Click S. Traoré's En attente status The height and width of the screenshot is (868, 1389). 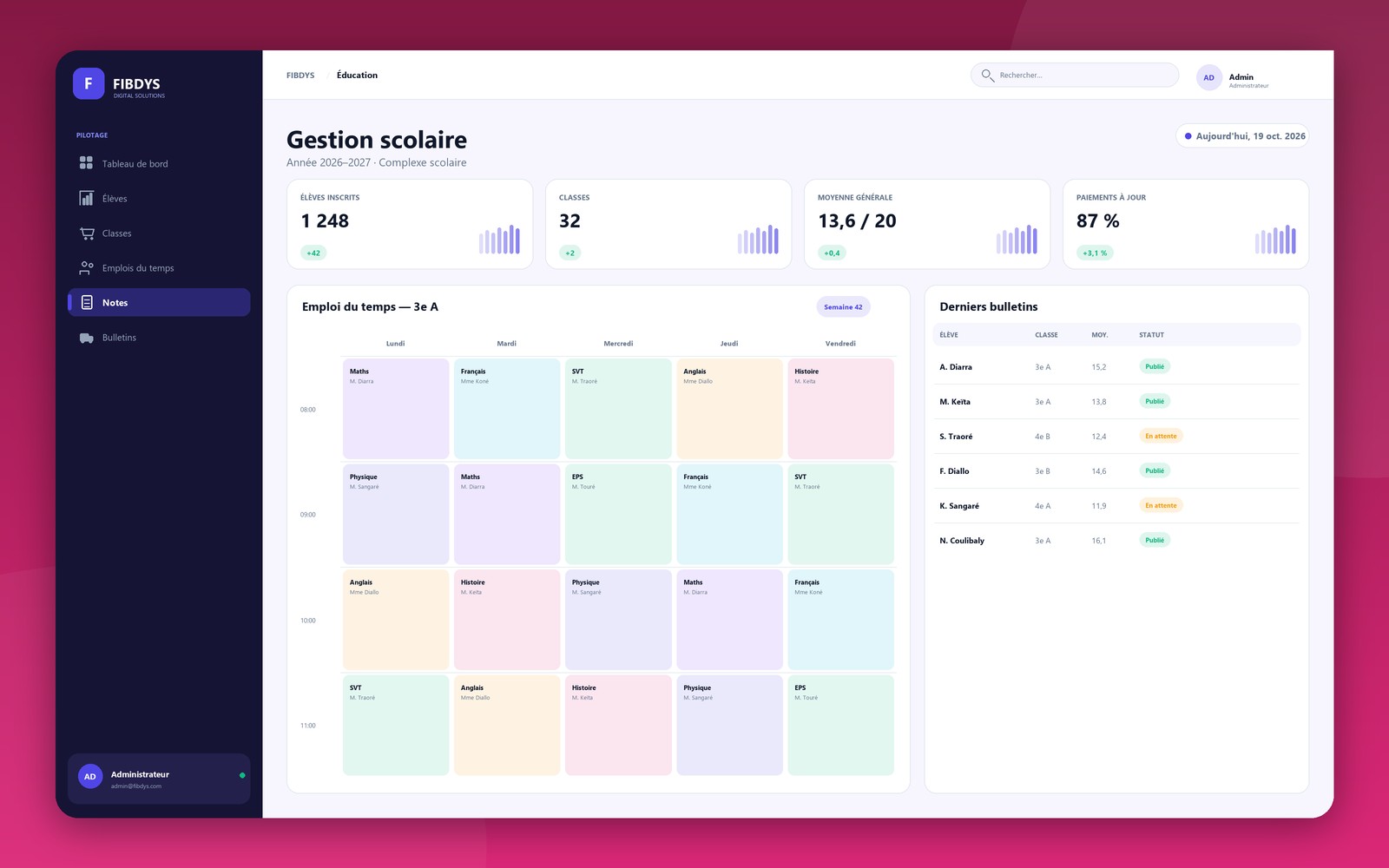[x=1161, y=436]
